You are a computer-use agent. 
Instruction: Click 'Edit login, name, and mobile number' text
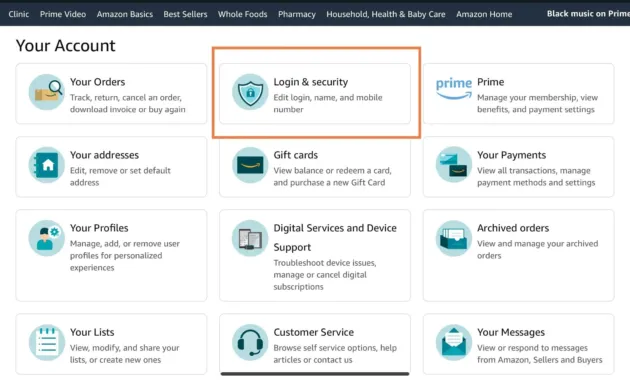click(328, 103)
